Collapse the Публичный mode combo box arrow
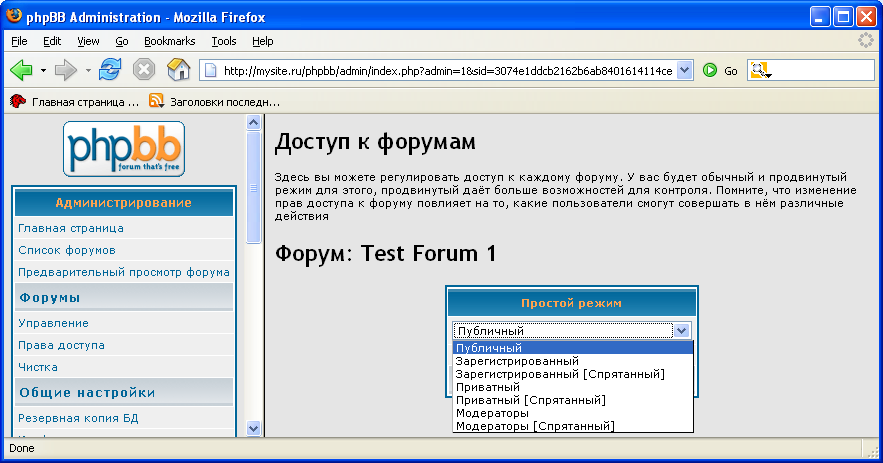This screenshot has width=883, height=463. coord(681,331)
